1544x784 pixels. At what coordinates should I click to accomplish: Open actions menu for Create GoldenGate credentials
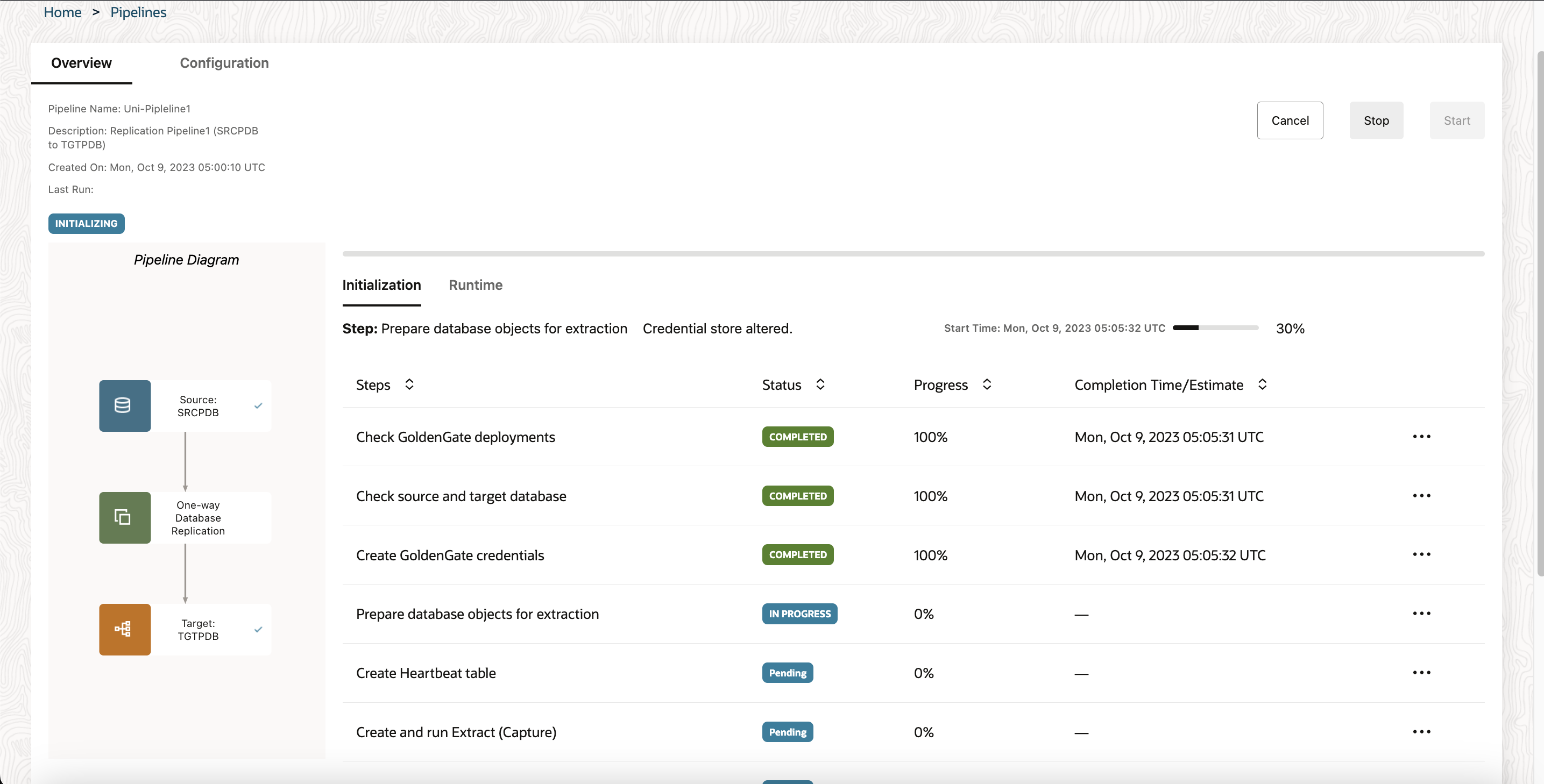click(1421, 554)
